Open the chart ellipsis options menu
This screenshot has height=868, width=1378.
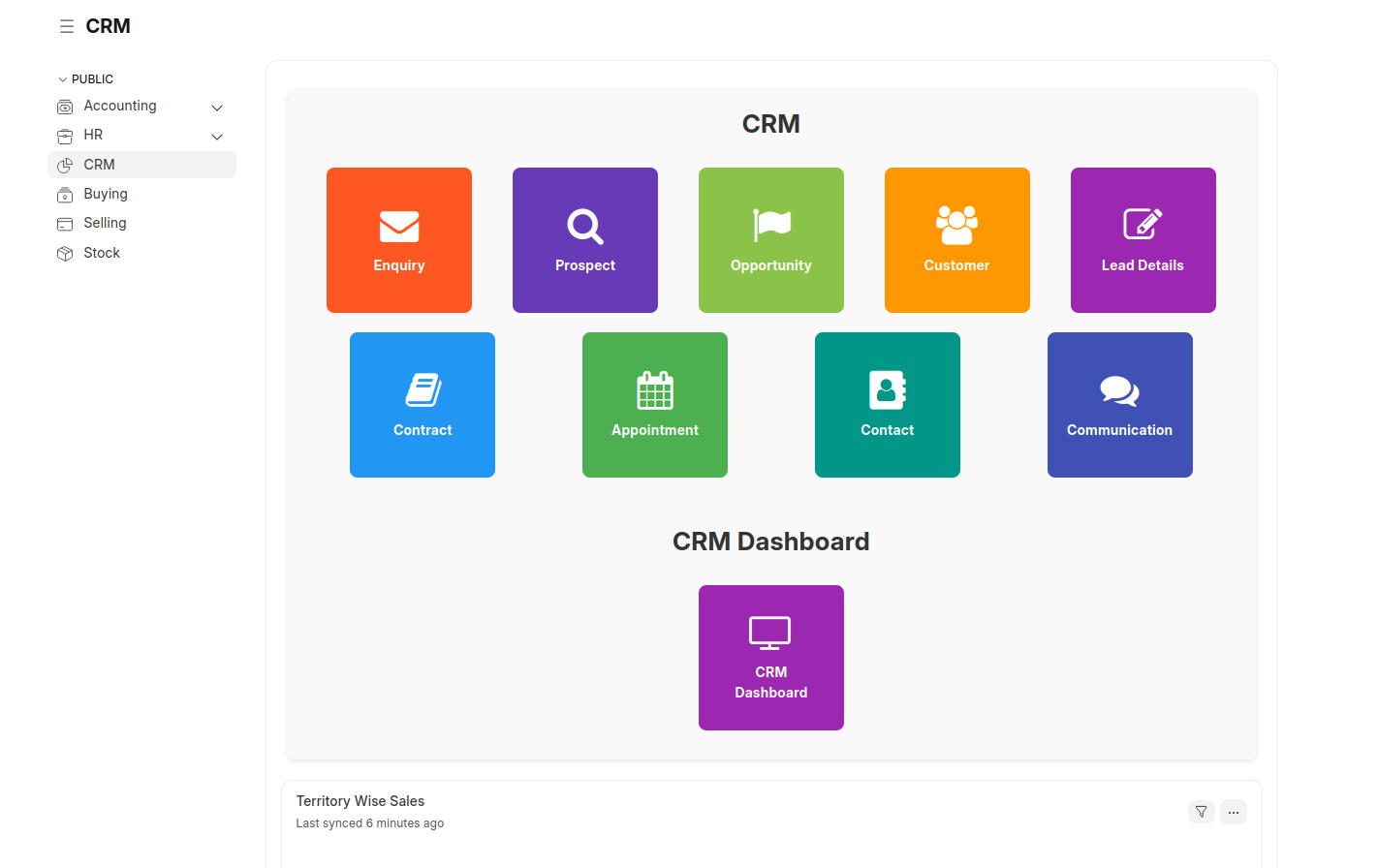1234,812
